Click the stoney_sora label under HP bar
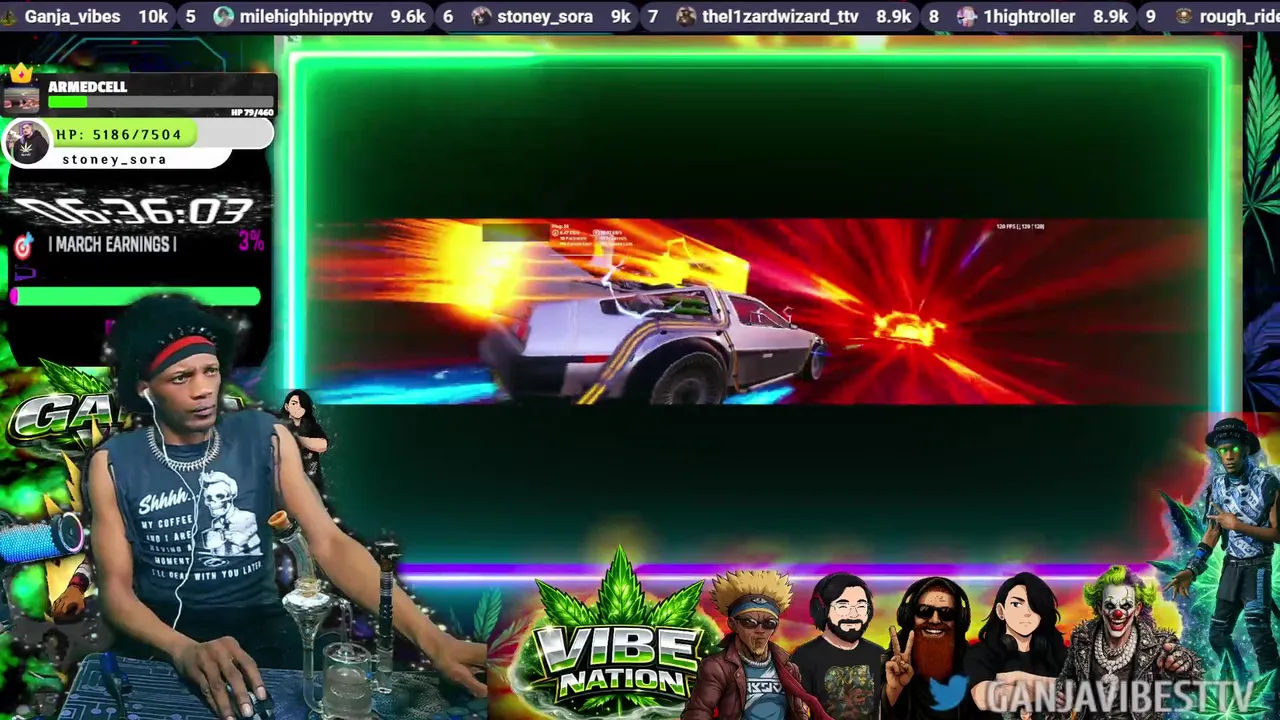Screen dimensions: 1280x720 (x=114, y=159)
